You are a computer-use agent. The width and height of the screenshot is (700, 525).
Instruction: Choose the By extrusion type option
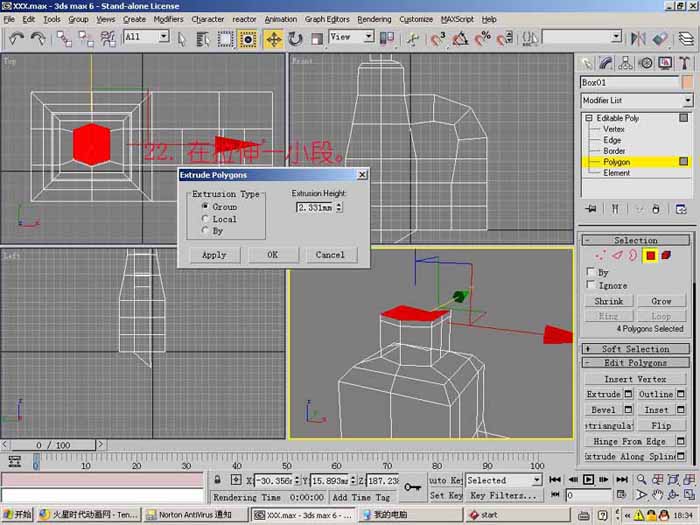click(205, 230)
